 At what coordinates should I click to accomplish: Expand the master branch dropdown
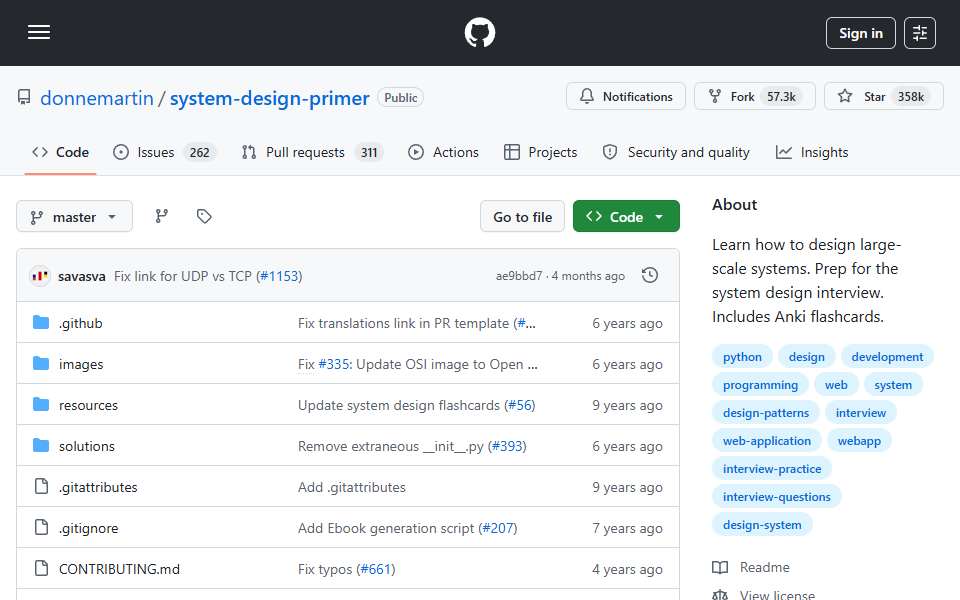(x=74, y=217)
